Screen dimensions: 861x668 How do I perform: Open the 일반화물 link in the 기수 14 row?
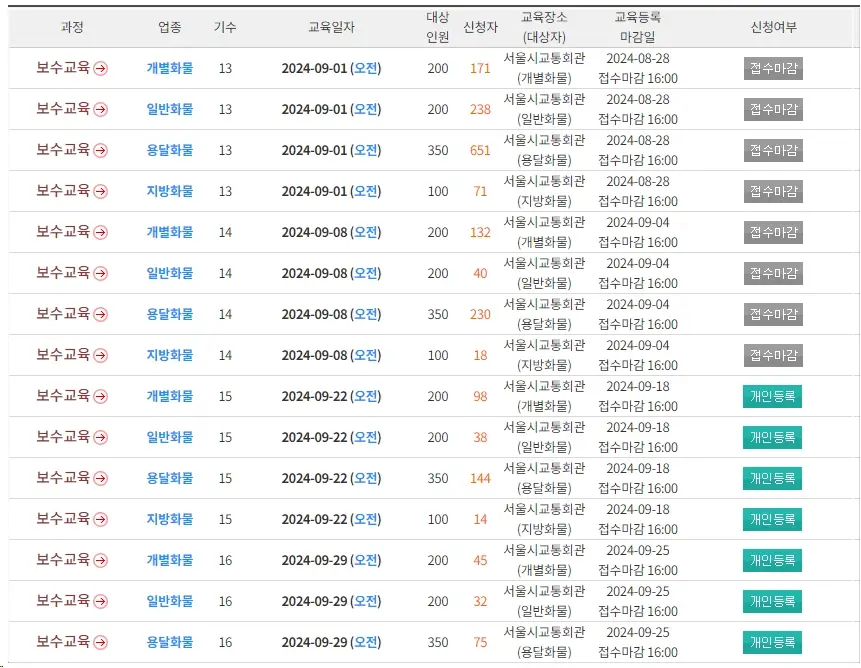click(x=168, y=273)
